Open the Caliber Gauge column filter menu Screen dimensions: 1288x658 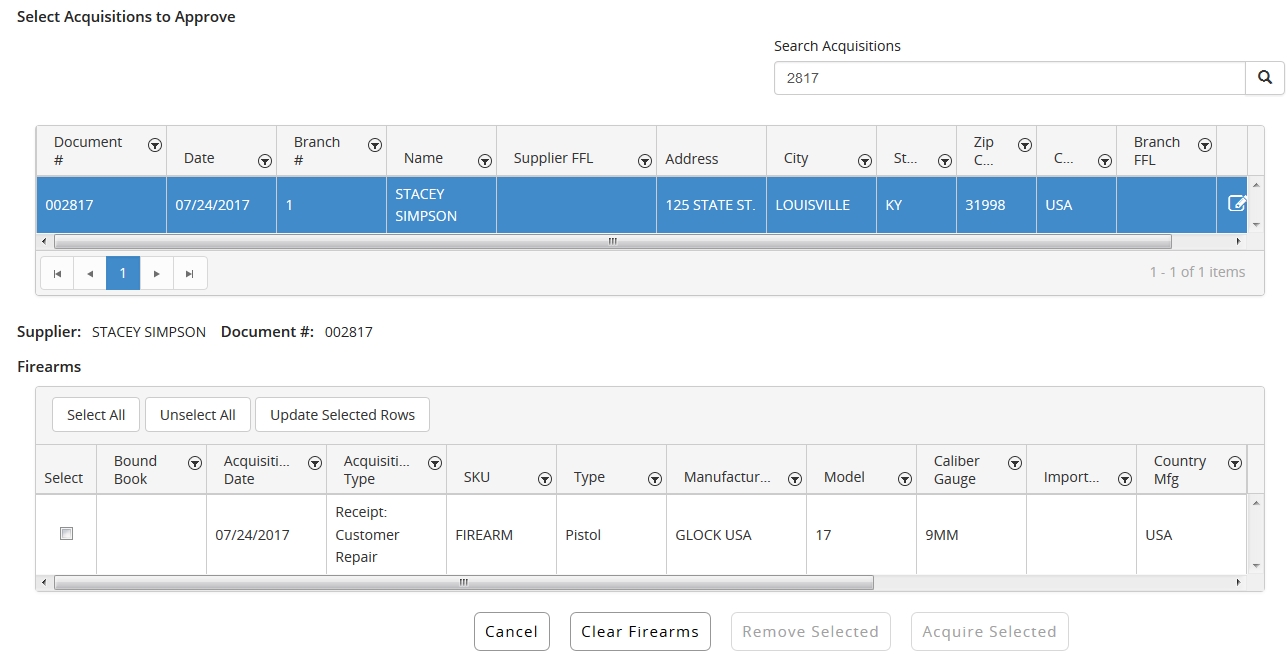[x=1015, y=463]
